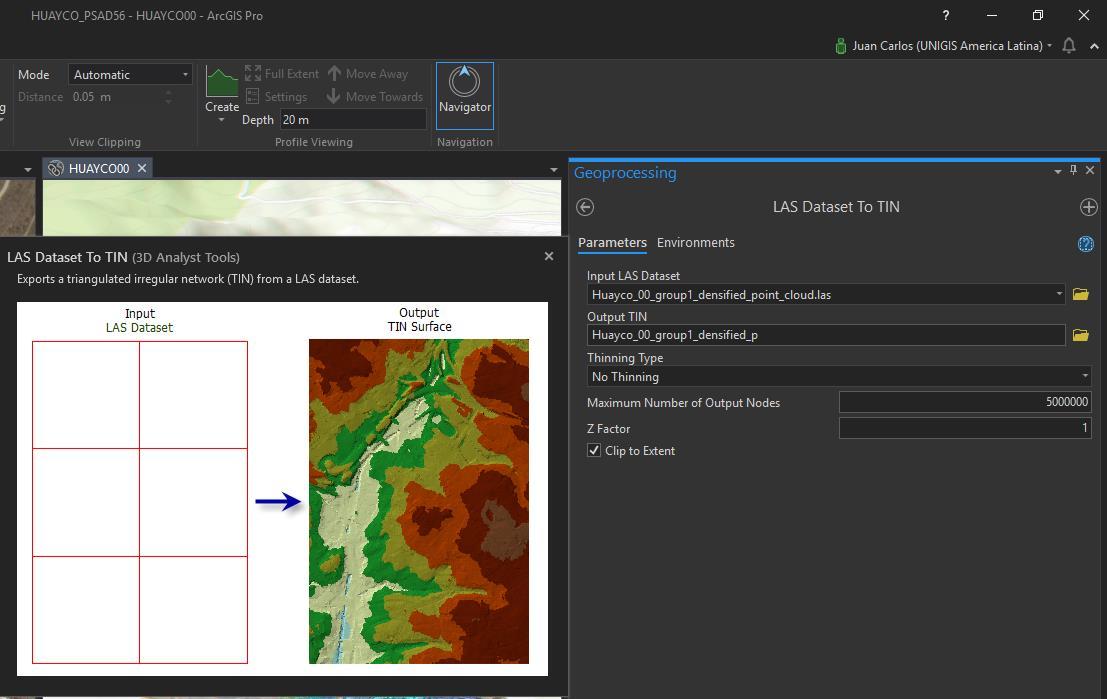Go back using Geoprocessing back arrow

click(x=586, y=207)
